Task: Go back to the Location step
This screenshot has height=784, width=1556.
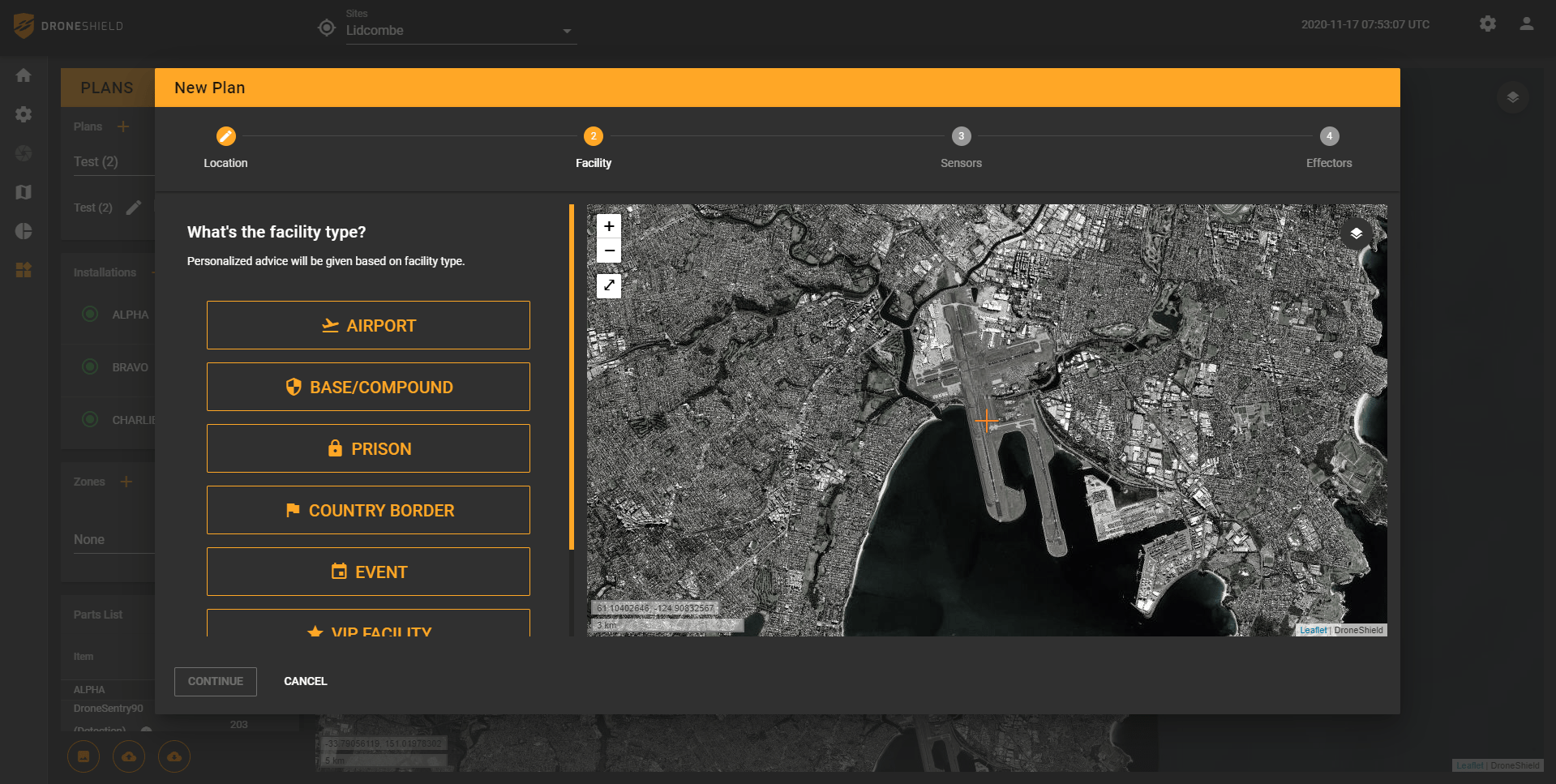Action: point(226,137)
